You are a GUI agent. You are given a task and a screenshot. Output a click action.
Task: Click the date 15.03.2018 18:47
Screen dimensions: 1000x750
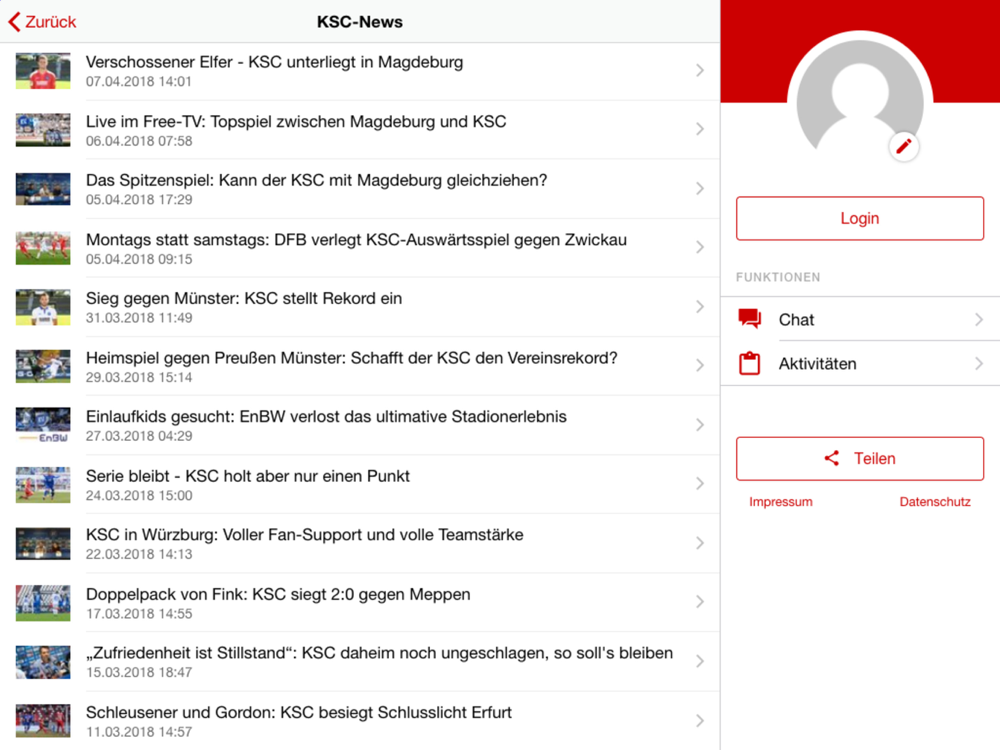pos(138,673)
